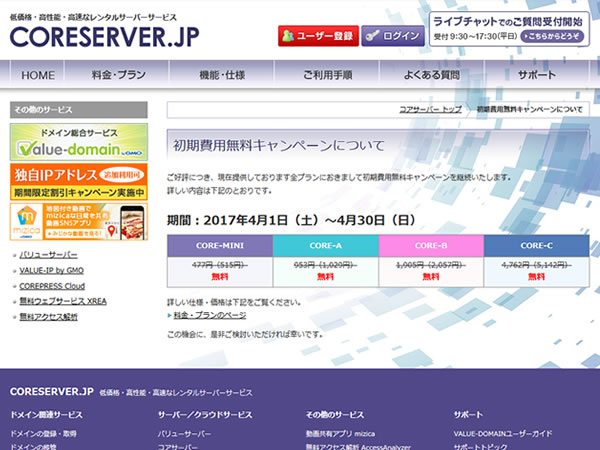Open the 料金・プランのページ link
The image size is (600, 450).
[x=210, y=315]
